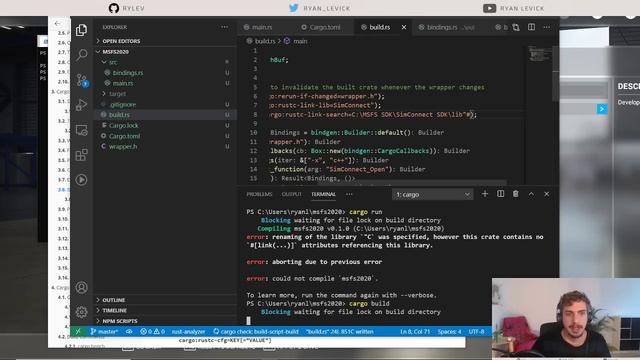Click the blue arrow button in background window
Viewport: 640px width, 360px height.
(x=602, y=109)
